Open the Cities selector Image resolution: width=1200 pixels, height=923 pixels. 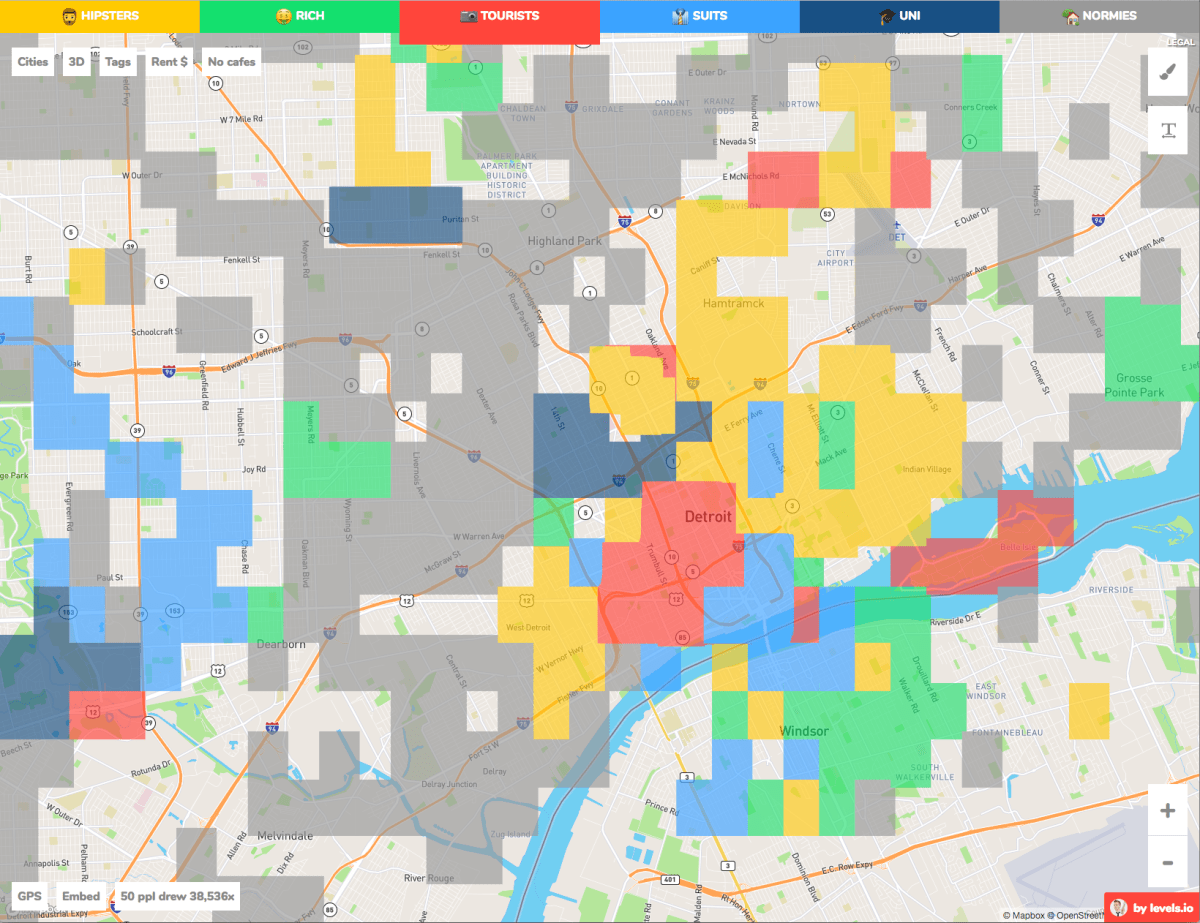coord(33,61)
